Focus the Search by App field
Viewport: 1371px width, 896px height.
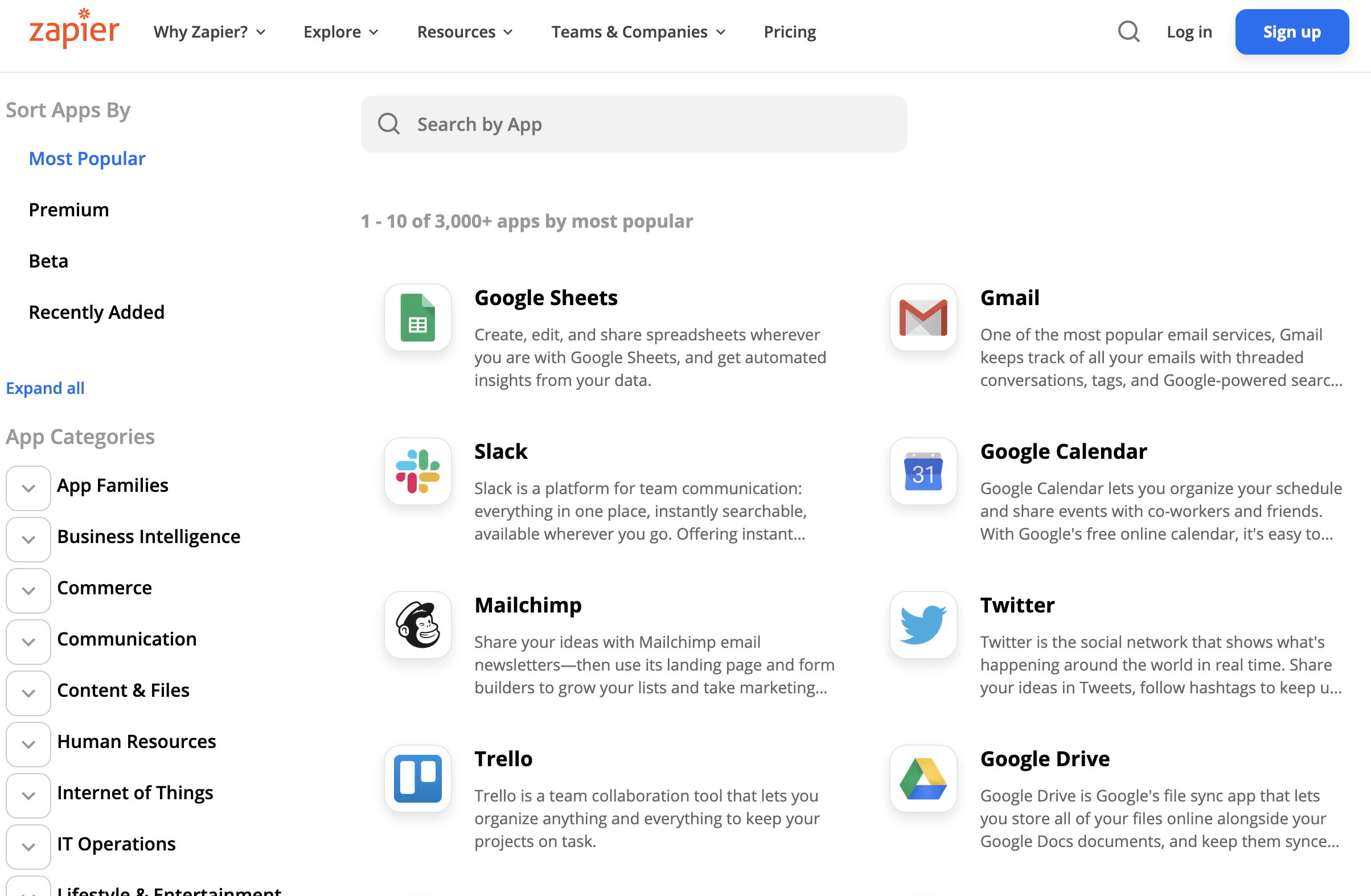pyautogui.click(x=634, y=124)
